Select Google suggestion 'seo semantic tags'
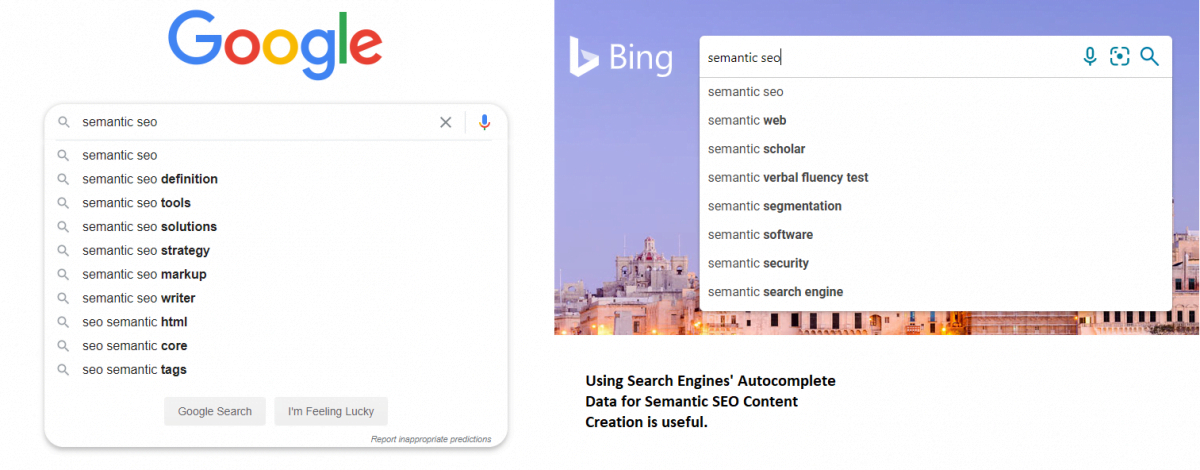The height and width of the screenshot is (470, 1200). point(134,370)
